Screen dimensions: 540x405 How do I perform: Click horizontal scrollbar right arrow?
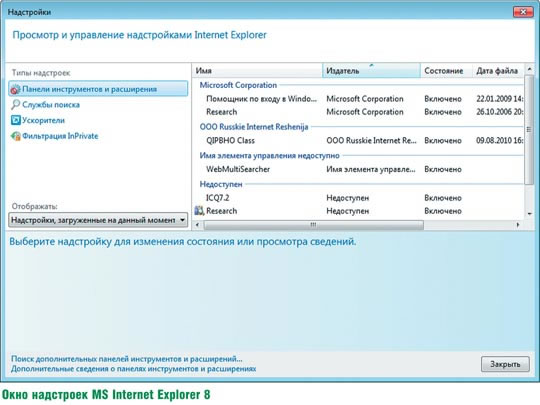coord(518,225)
